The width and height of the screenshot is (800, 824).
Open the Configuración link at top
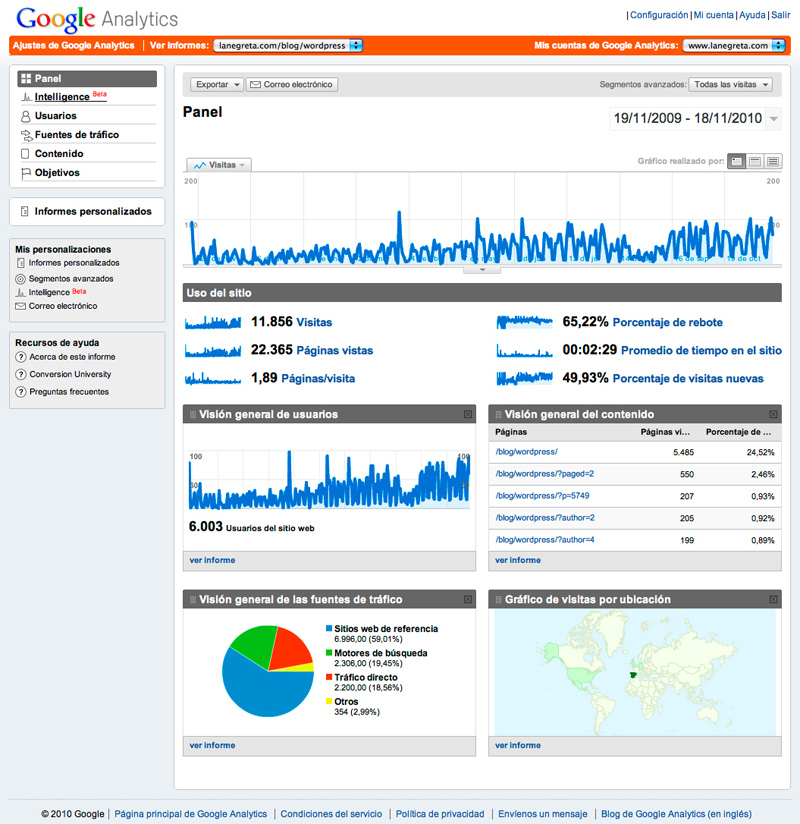pyautogui.click(x=659, y=15)
